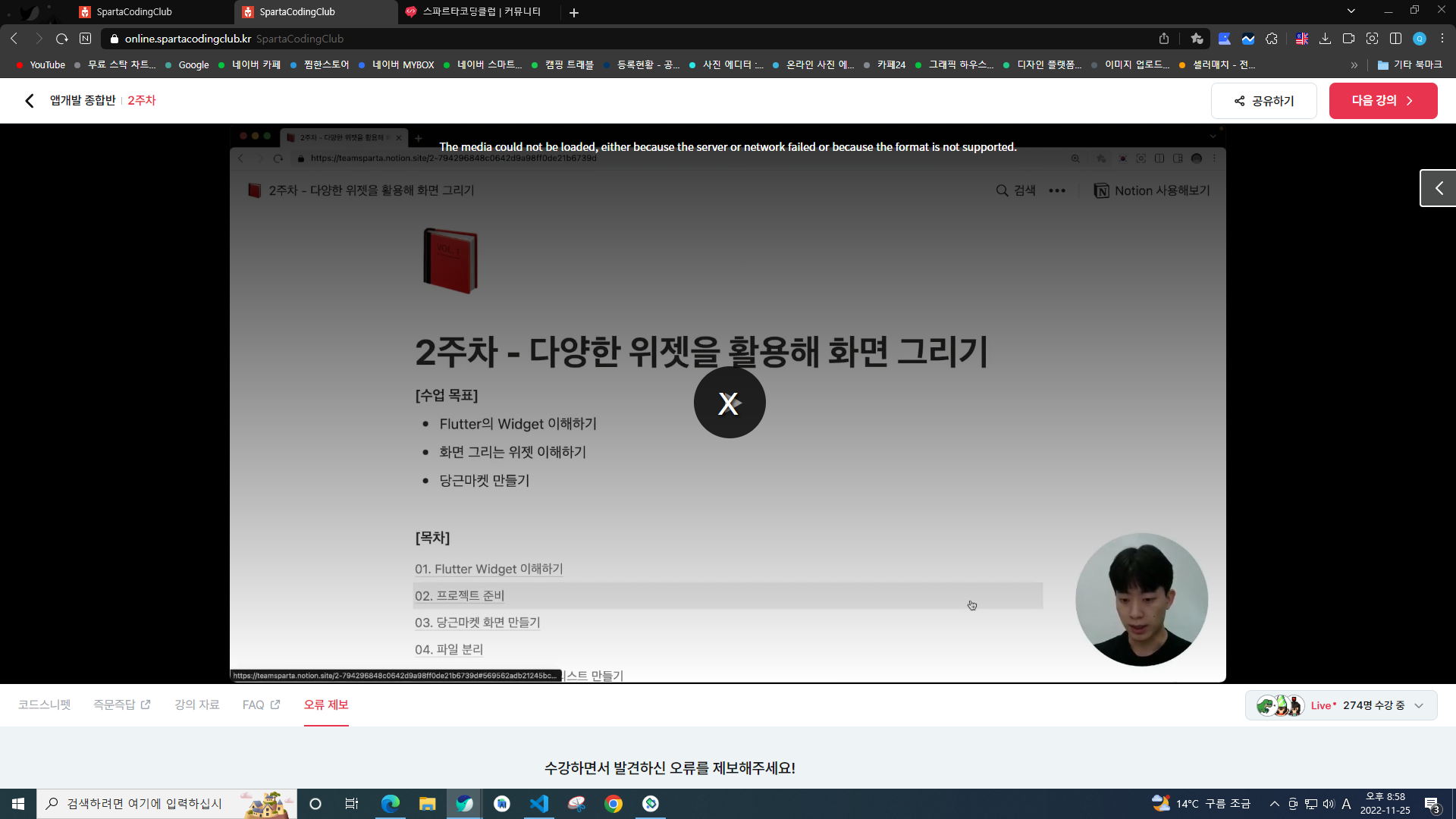Expand the hidden bookmarks overflow chevron
The image size is (1456, 819).
tap(1354, 65)
